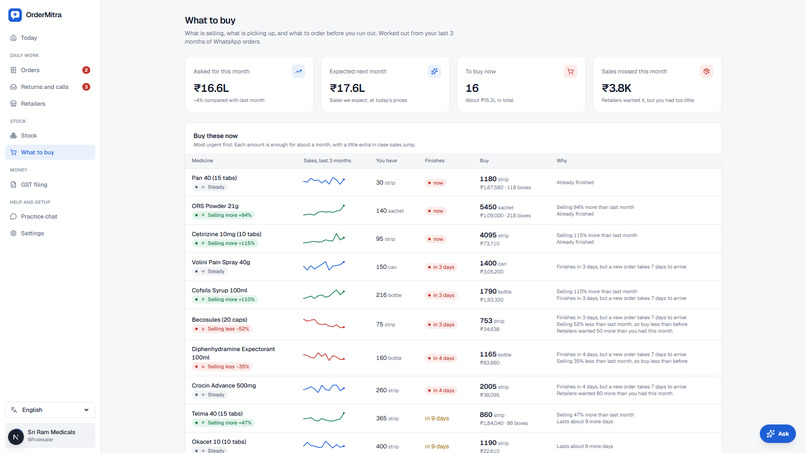Click the Settings gear icon
This screenshot has height=453, width=806.
coord(13,233)
